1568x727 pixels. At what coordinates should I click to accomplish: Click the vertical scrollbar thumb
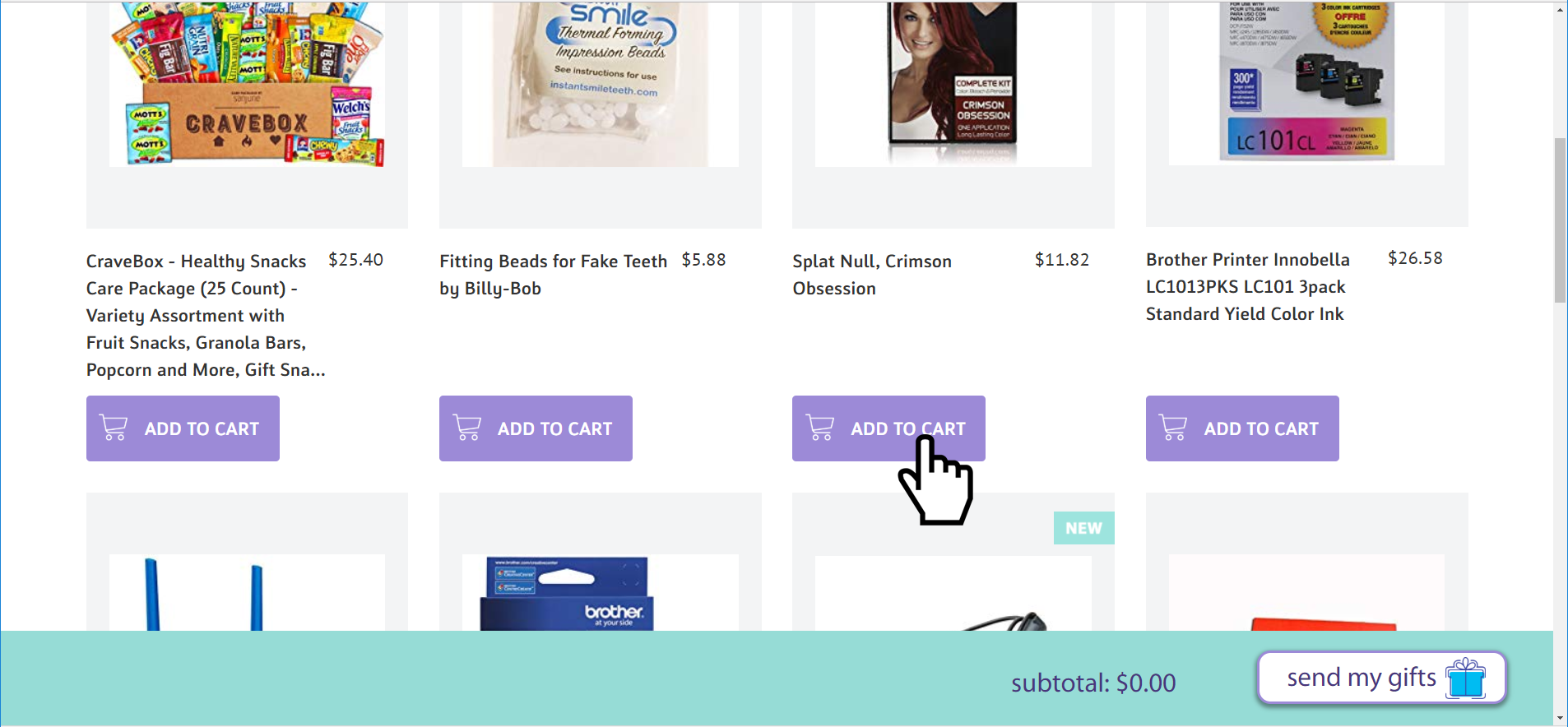click(x=1560, y=220)
